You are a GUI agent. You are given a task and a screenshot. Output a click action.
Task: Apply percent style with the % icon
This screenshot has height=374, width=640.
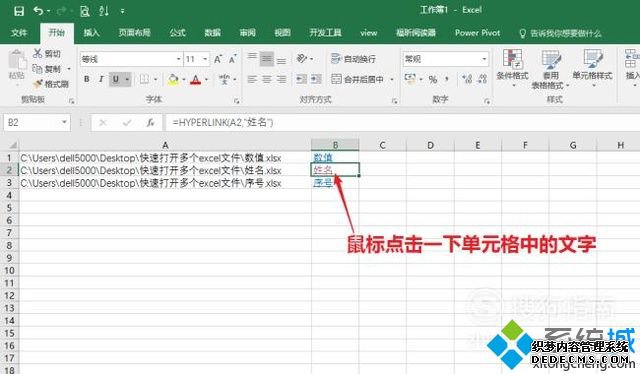pos(433,79)
